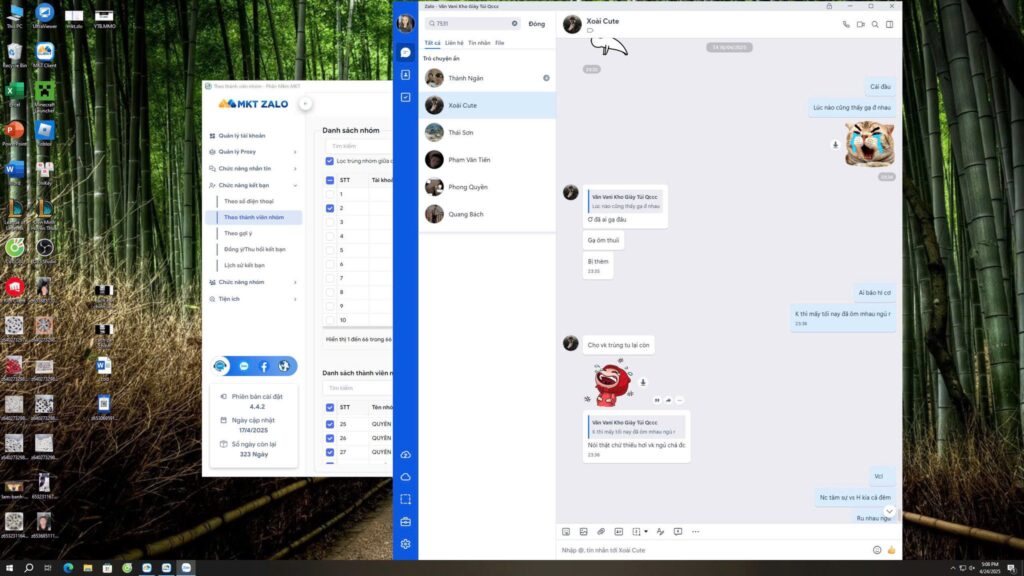Open Zalo settings gear in the sidebar
The height and width of the screenshot is (576, 1024).
(x=405, y=544)
